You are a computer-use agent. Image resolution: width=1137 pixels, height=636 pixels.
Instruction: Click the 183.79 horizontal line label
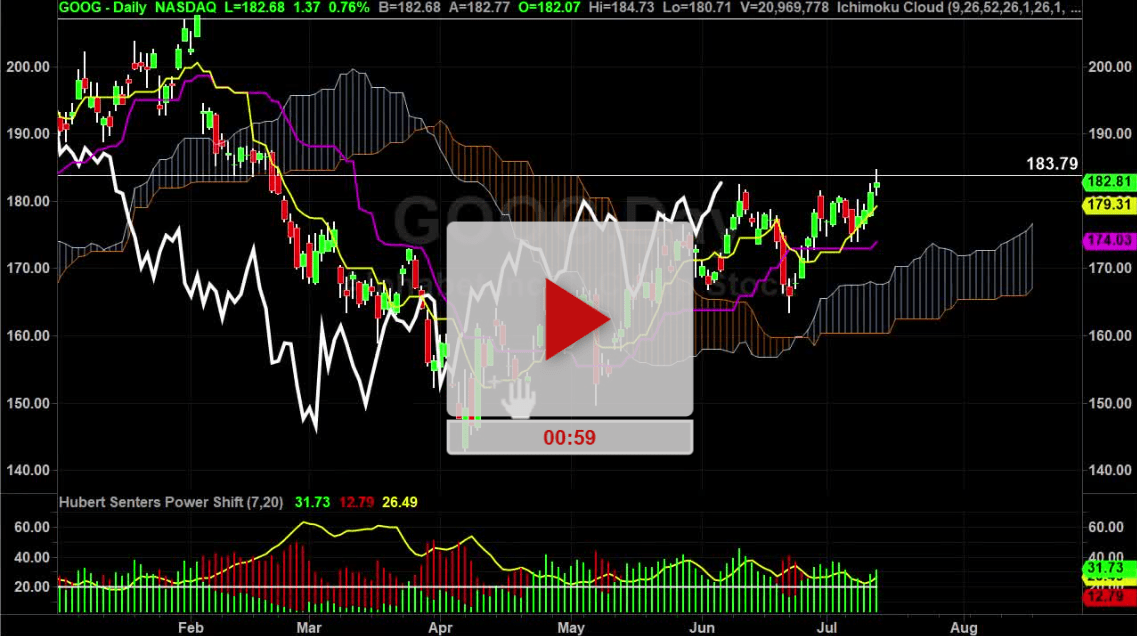(1052, 164)
